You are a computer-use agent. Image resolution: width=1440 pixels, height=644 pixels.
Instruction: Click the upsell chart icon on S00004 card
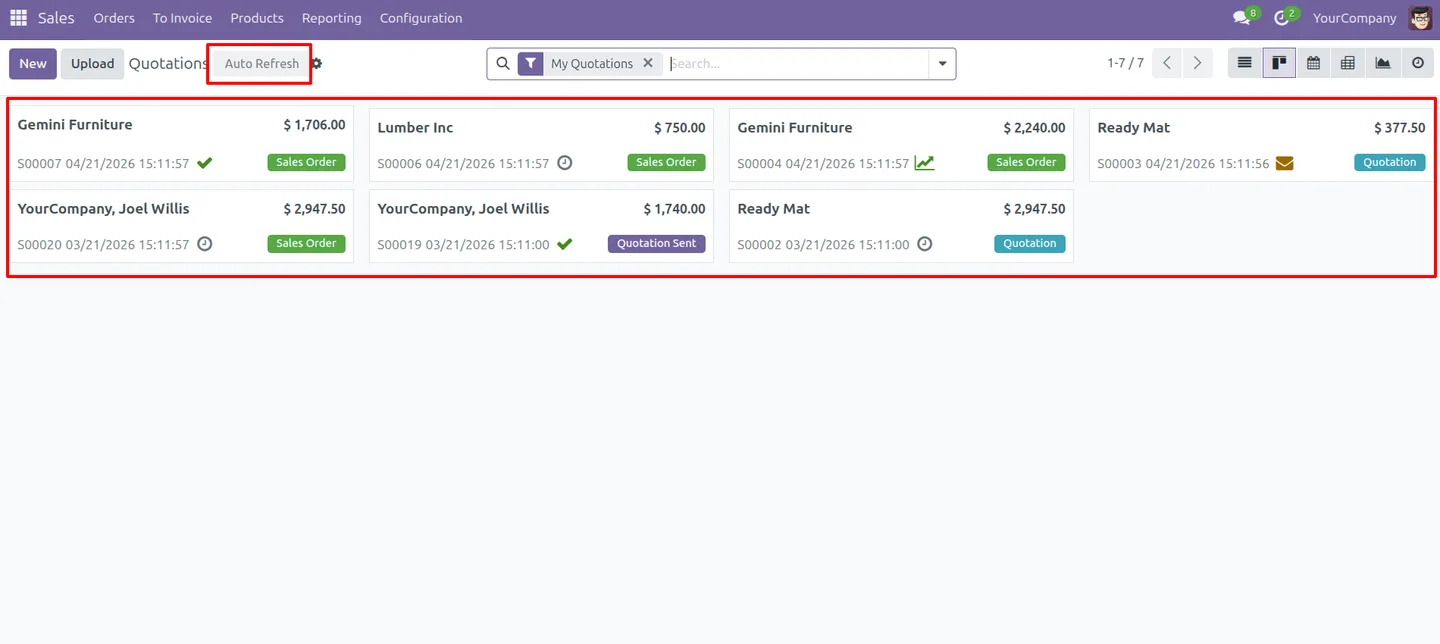[x=925, y=163]
